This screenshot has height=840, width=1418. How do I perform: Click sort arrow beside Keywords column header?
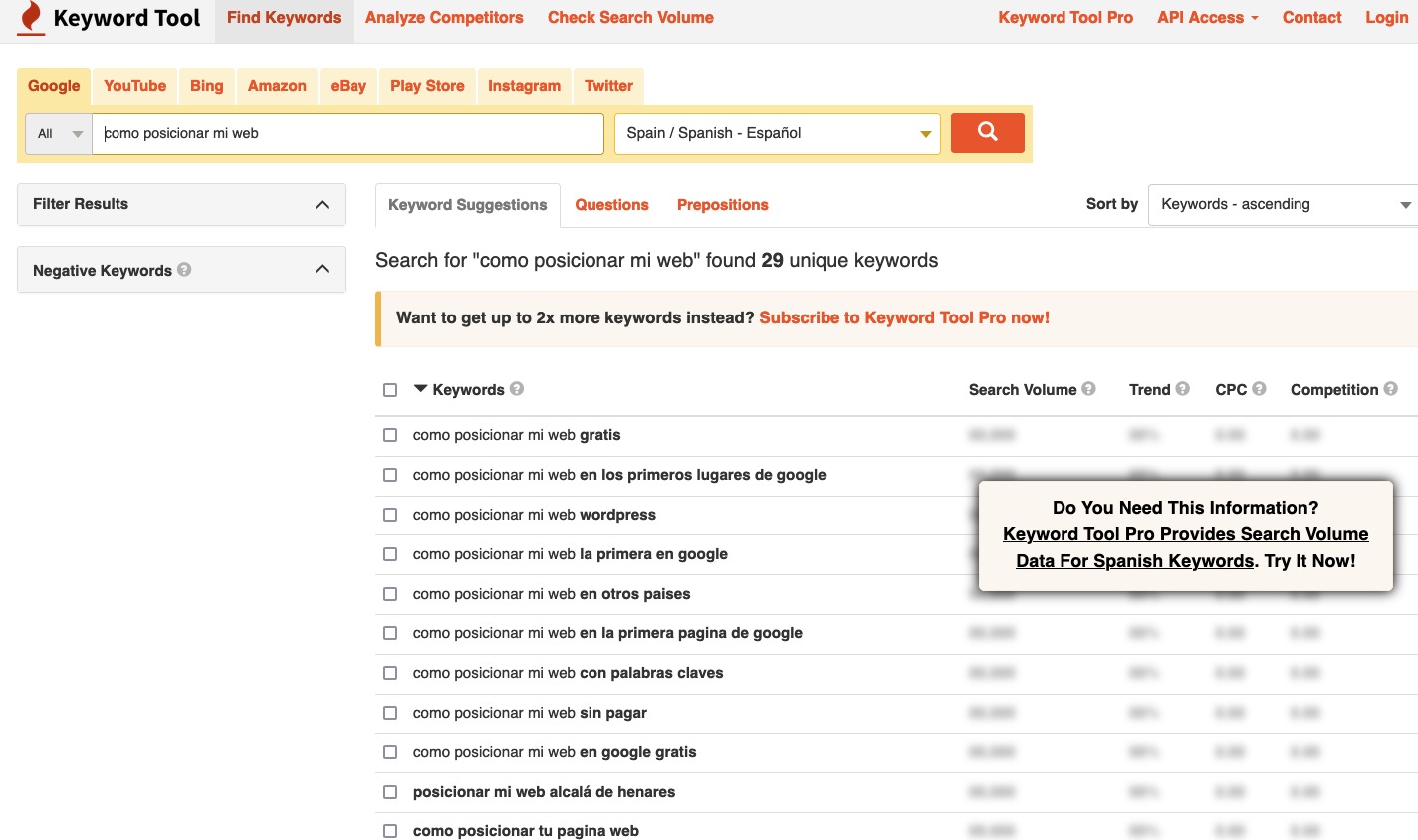[420, 389]
